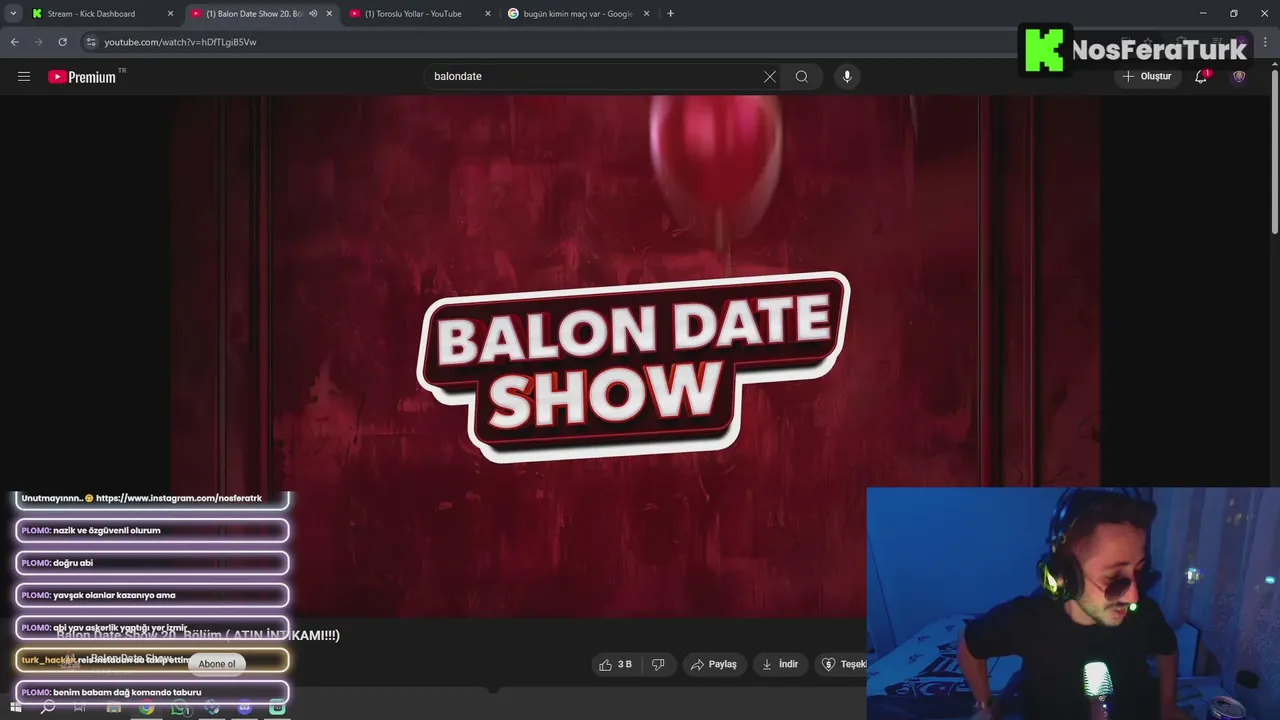
Task: Open the account avatar menu
Action: click(x=1239, y=76)
